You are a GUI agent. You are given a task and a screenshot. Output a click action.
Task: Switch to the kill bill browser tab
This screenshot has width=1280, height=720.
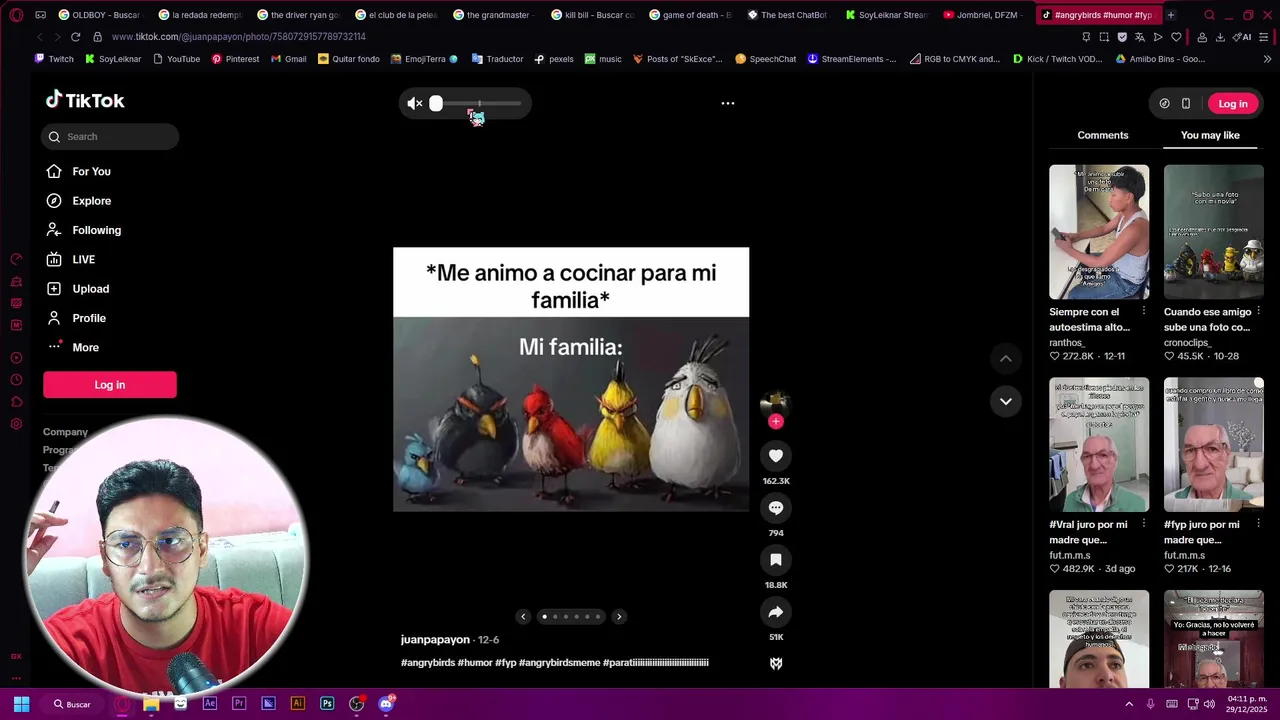click(593, 15)
